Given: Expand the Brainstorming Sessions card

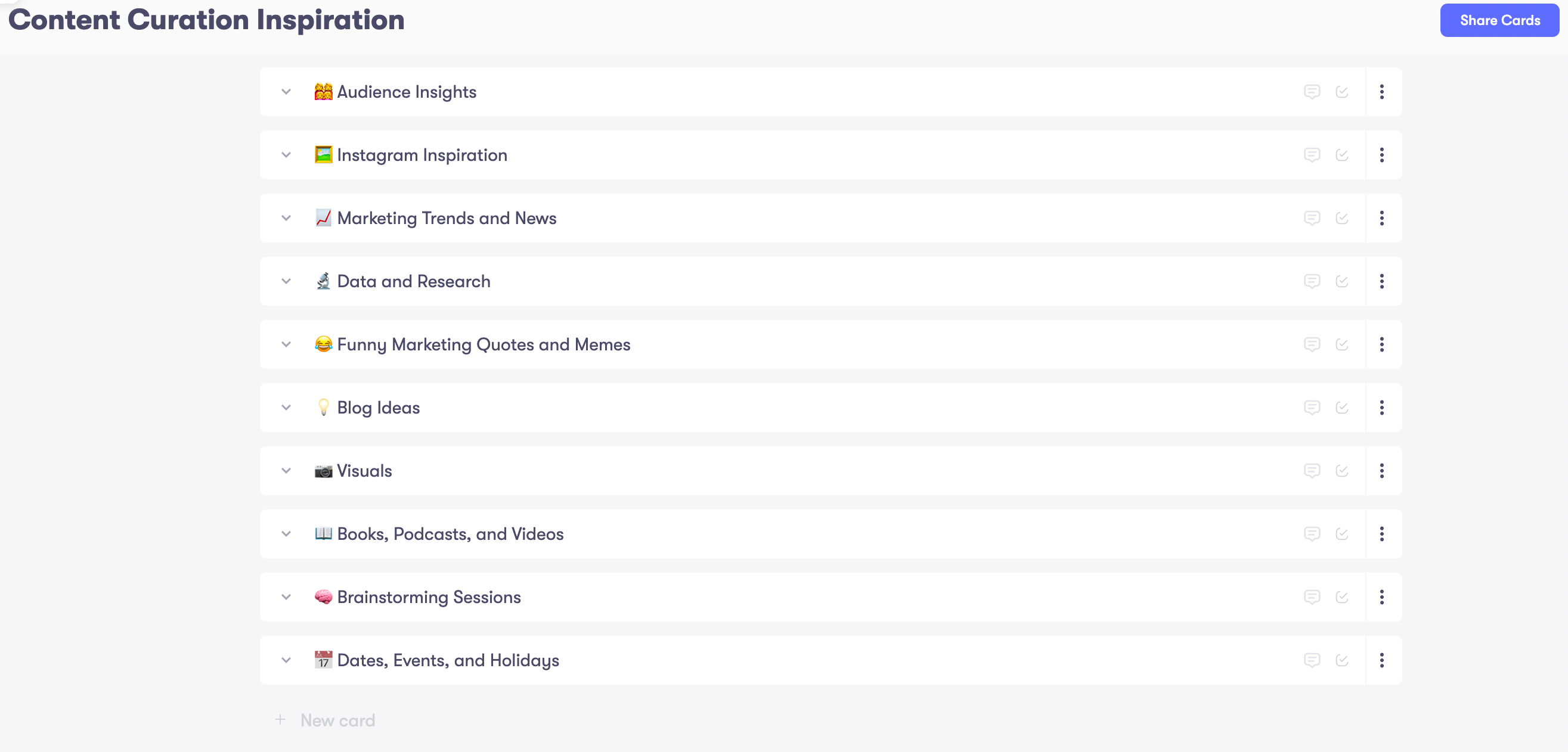Looking at the screenshot, I should (286, 597).
